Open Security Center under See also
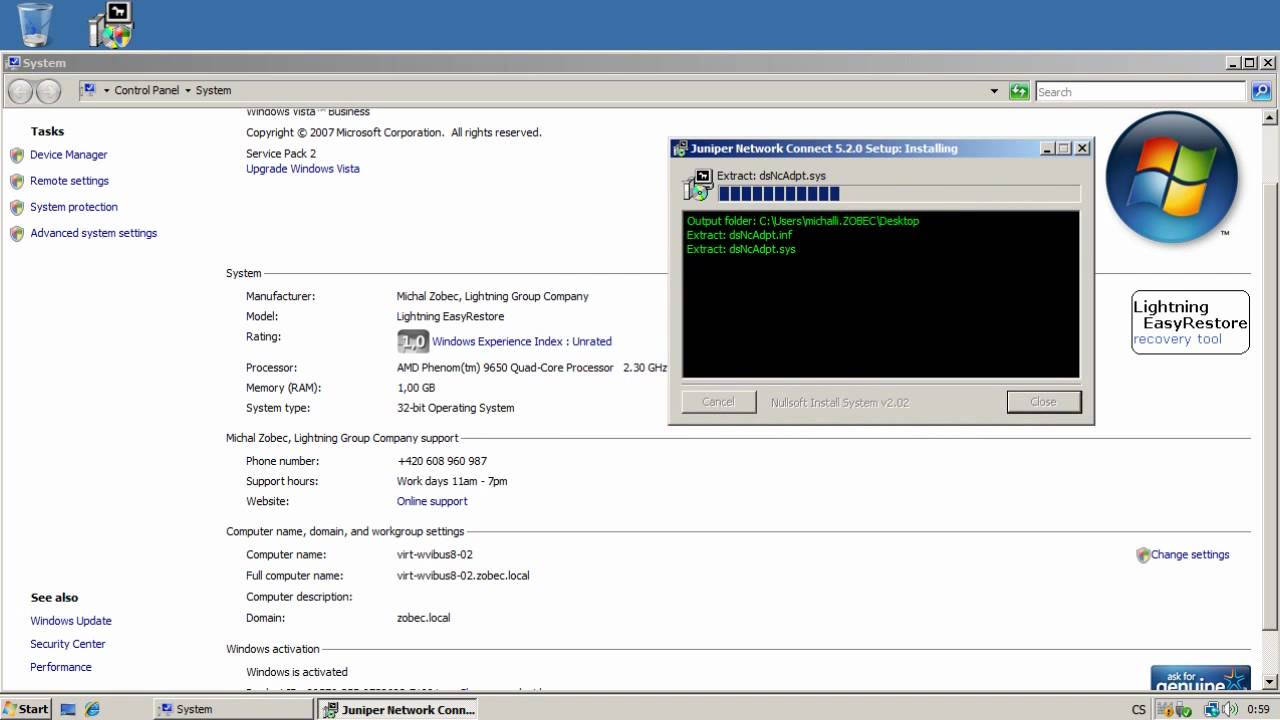 coord(68,645)
